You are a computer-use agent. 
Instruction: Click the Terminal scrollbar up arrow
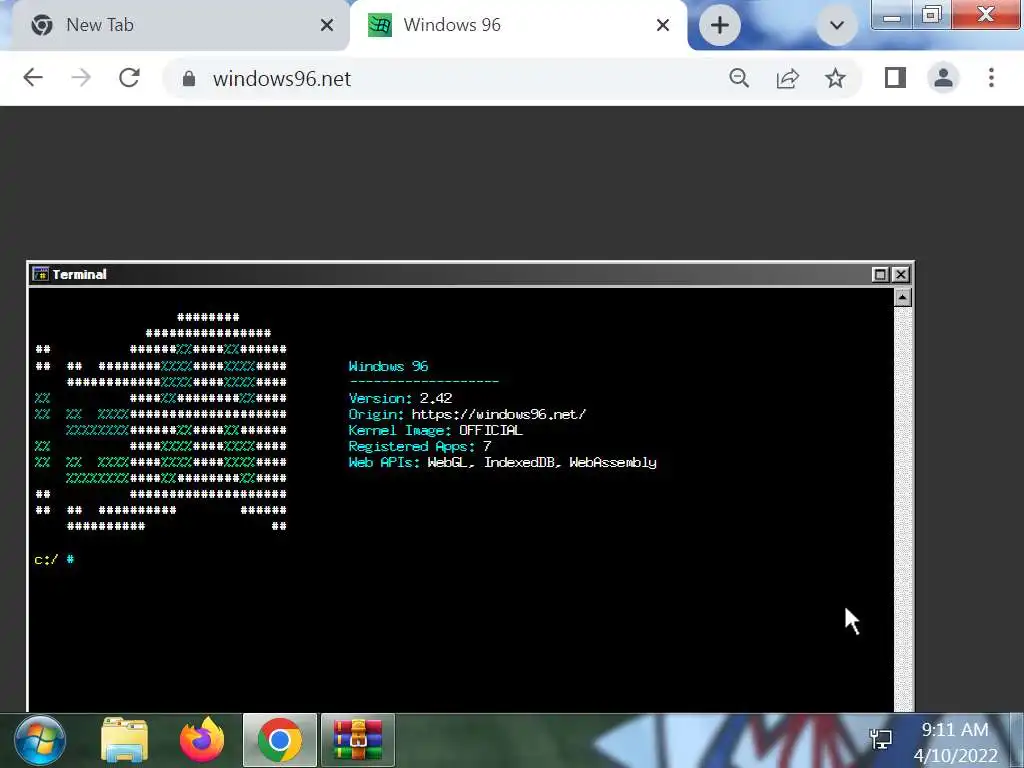pyautogui.click(x=902, y=298)
